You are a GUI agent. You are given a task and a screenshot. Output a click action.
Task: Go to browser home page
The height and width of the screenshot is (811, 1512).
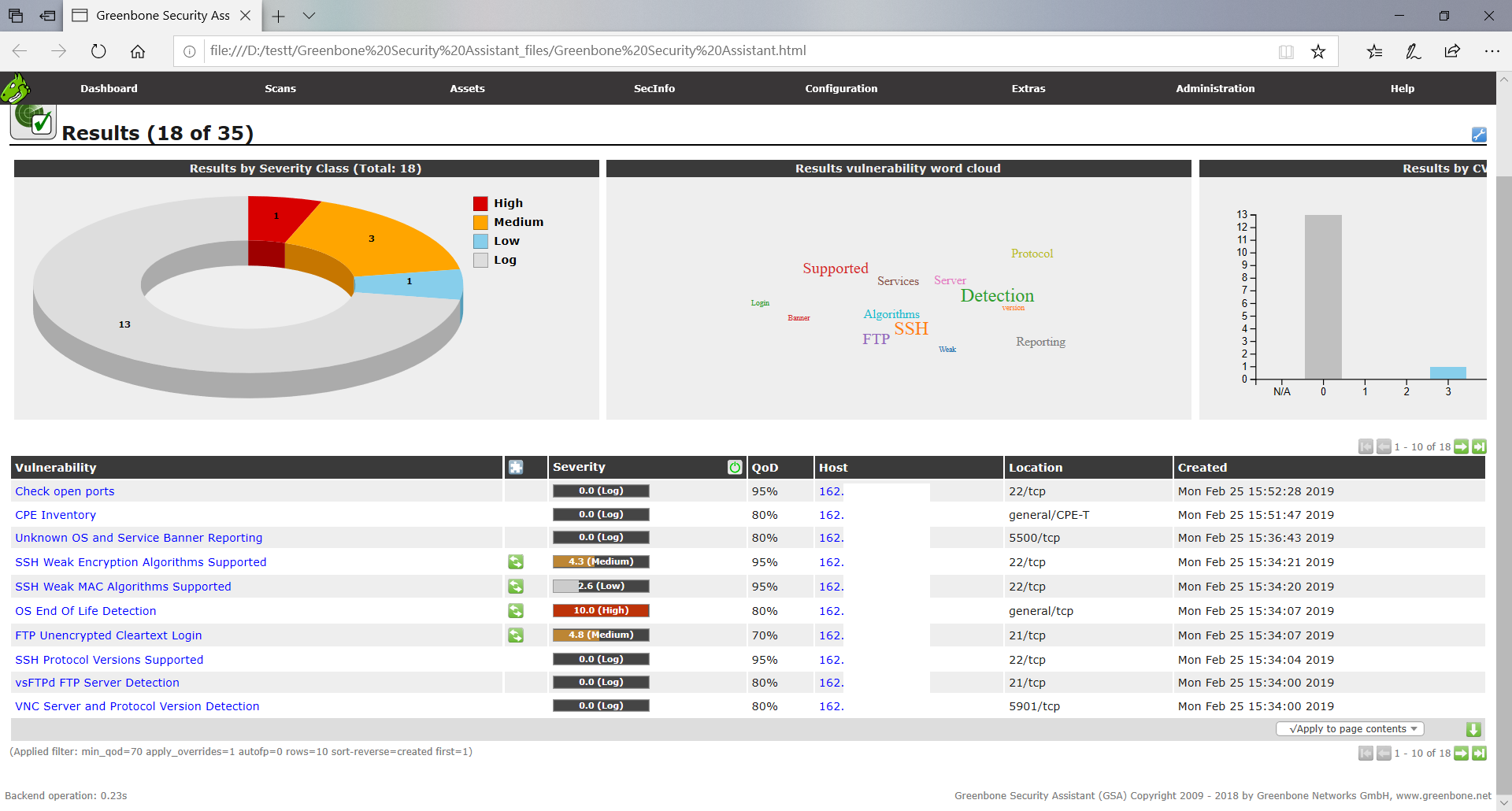pos(138,51)
